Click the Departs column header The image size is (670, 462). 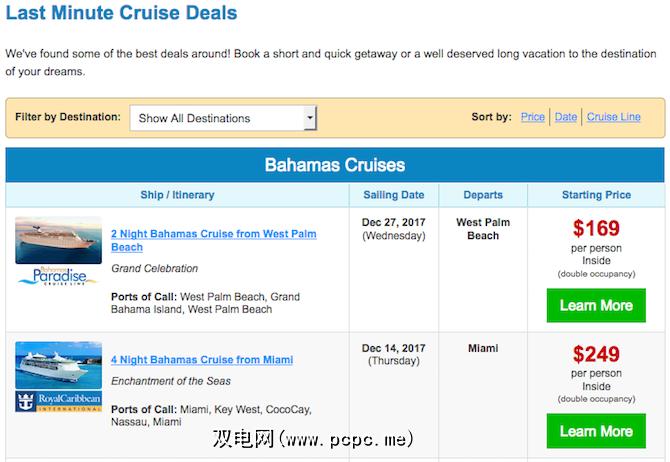click(x=483, y=195)
